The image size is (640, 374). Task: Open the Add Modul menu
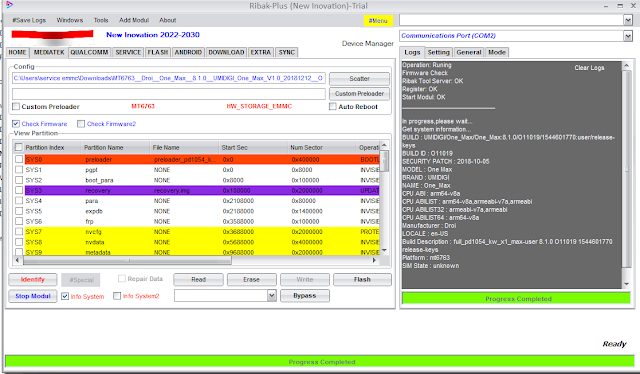point(134,20)
